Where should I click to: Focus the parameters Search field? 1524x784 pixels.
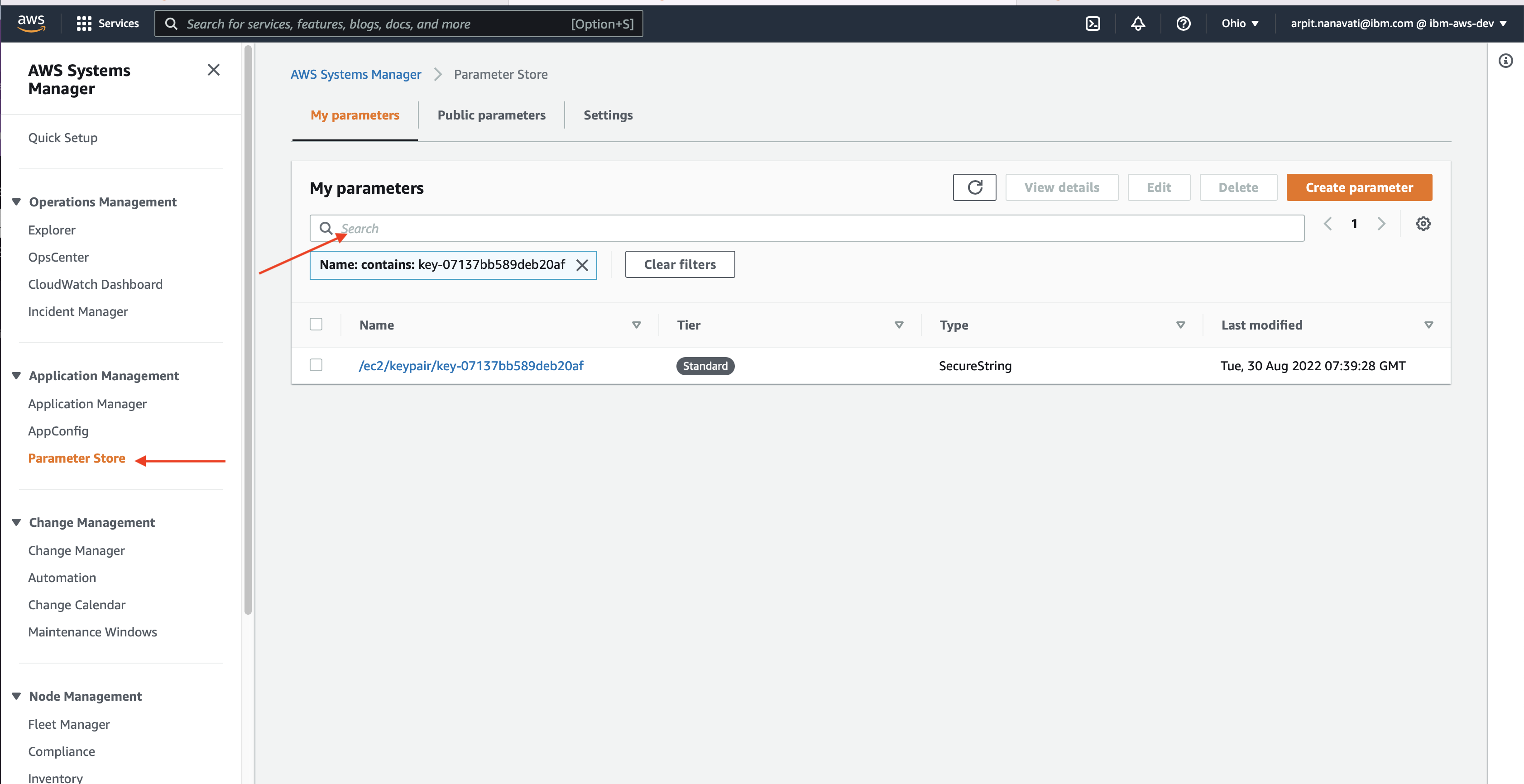(807, 228)
